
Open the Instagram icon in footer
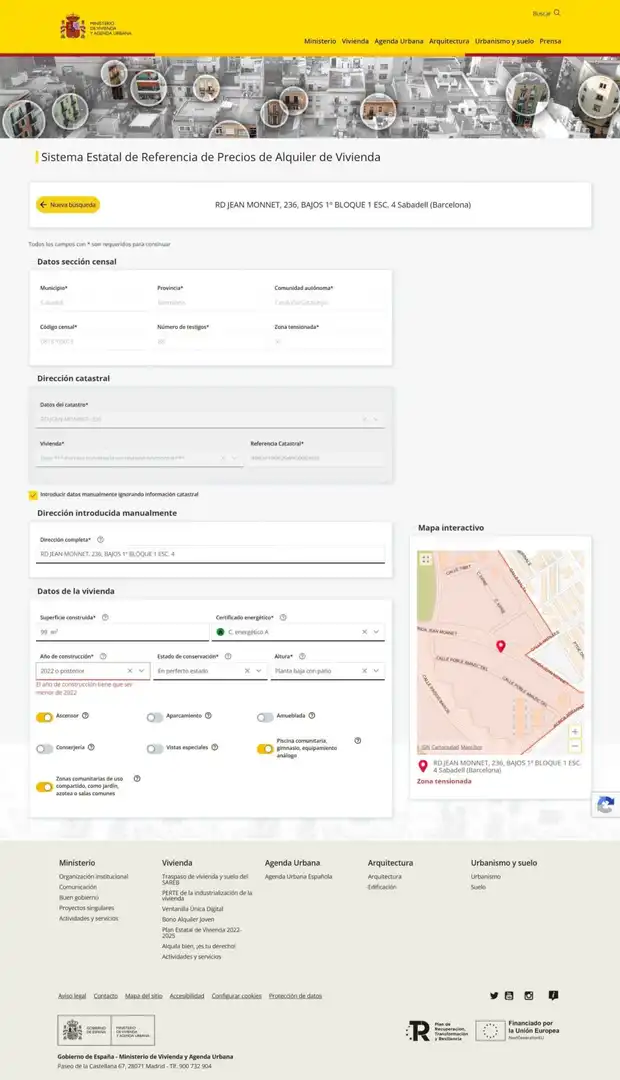[x=529, y=995]
